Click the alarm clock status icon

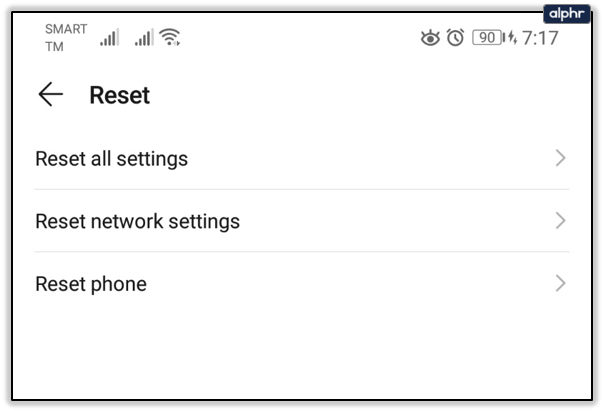[455, 37]
